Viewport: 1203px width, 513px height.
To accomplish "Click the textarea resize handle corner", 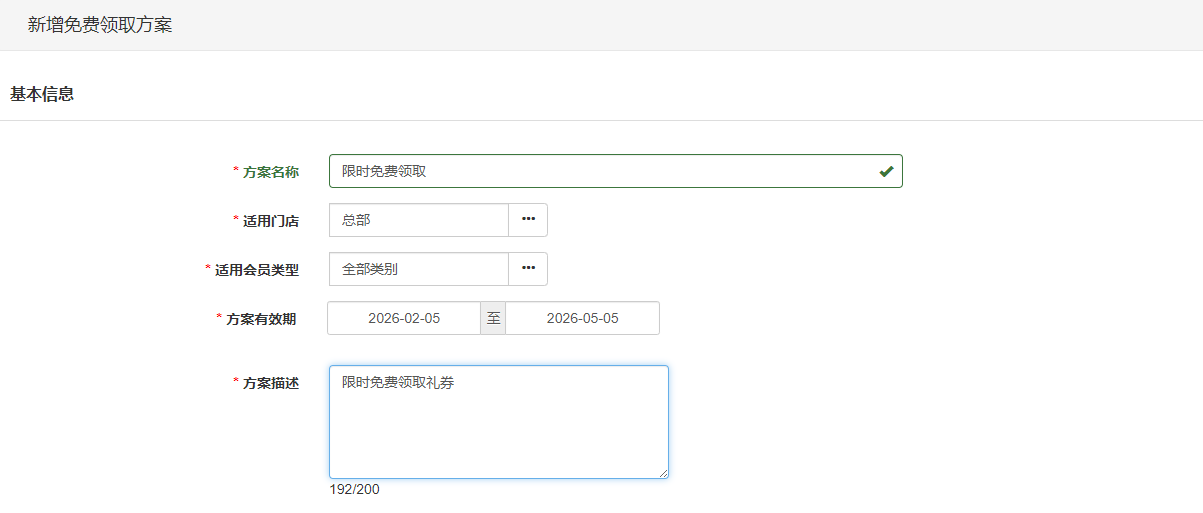I will tap(662, 472).
